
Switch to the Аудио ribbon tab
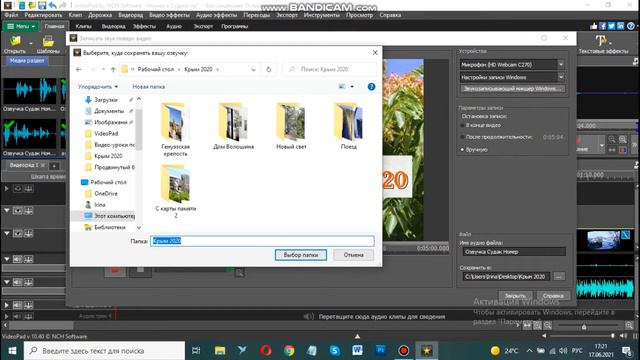173,26
